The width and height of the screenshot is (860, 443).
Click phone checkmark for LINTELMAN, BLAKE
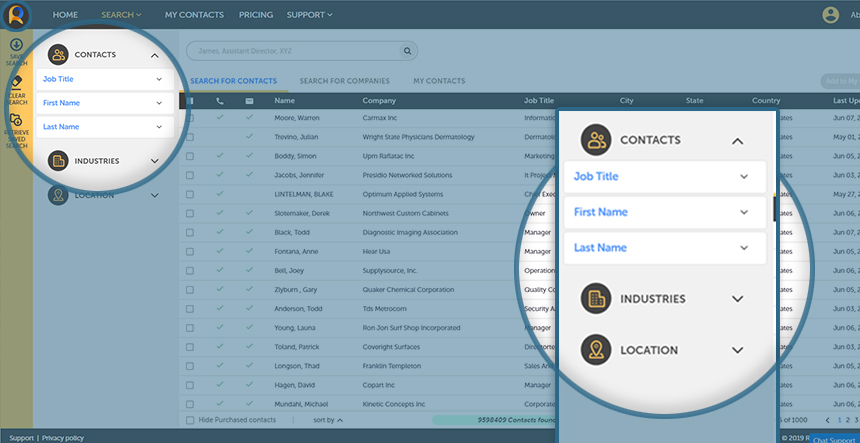click(x=220, y=194)
